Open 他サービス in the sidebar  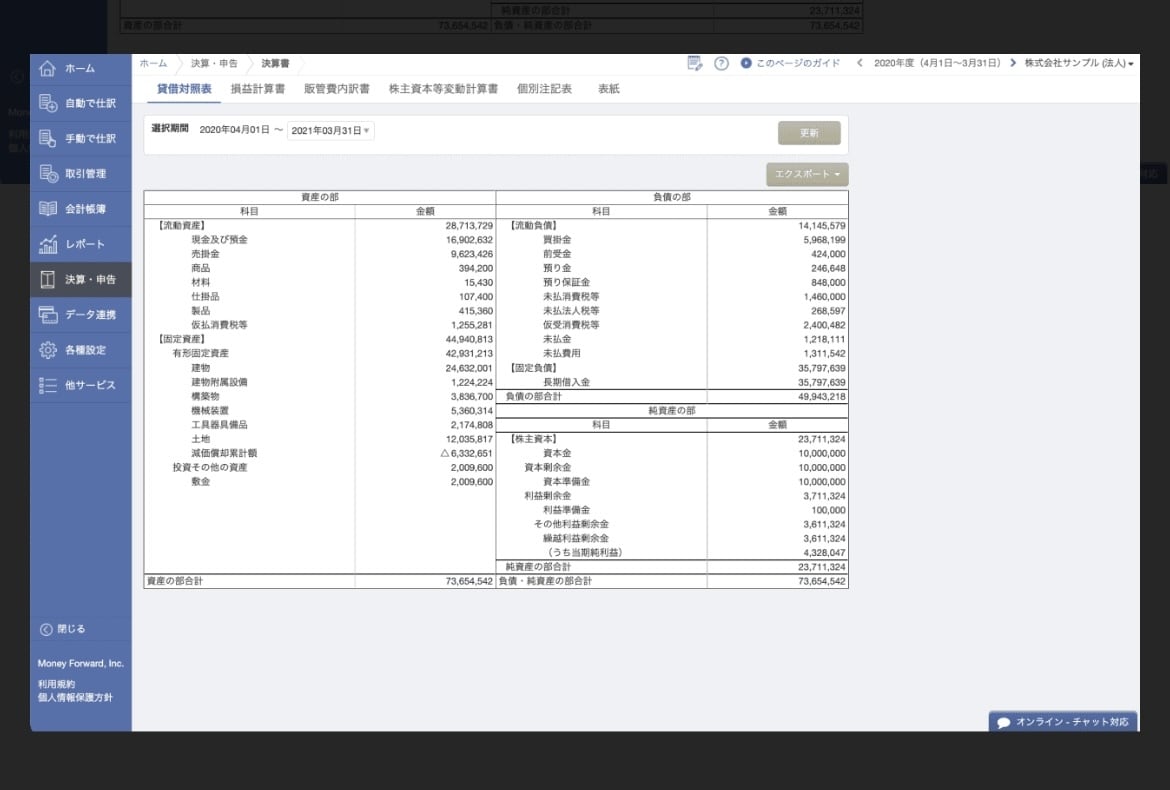(x=81, y=385)
